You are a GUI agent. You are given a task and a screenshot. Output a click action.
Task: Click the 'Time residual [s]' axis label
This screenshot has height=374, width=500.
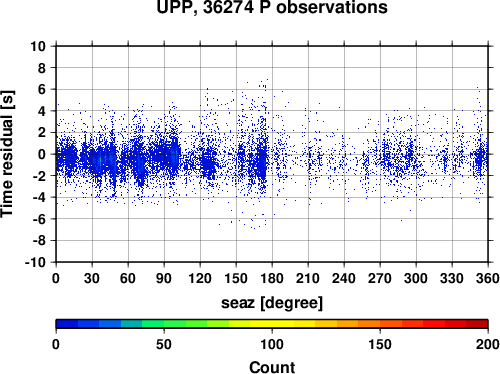coord(7,154)
